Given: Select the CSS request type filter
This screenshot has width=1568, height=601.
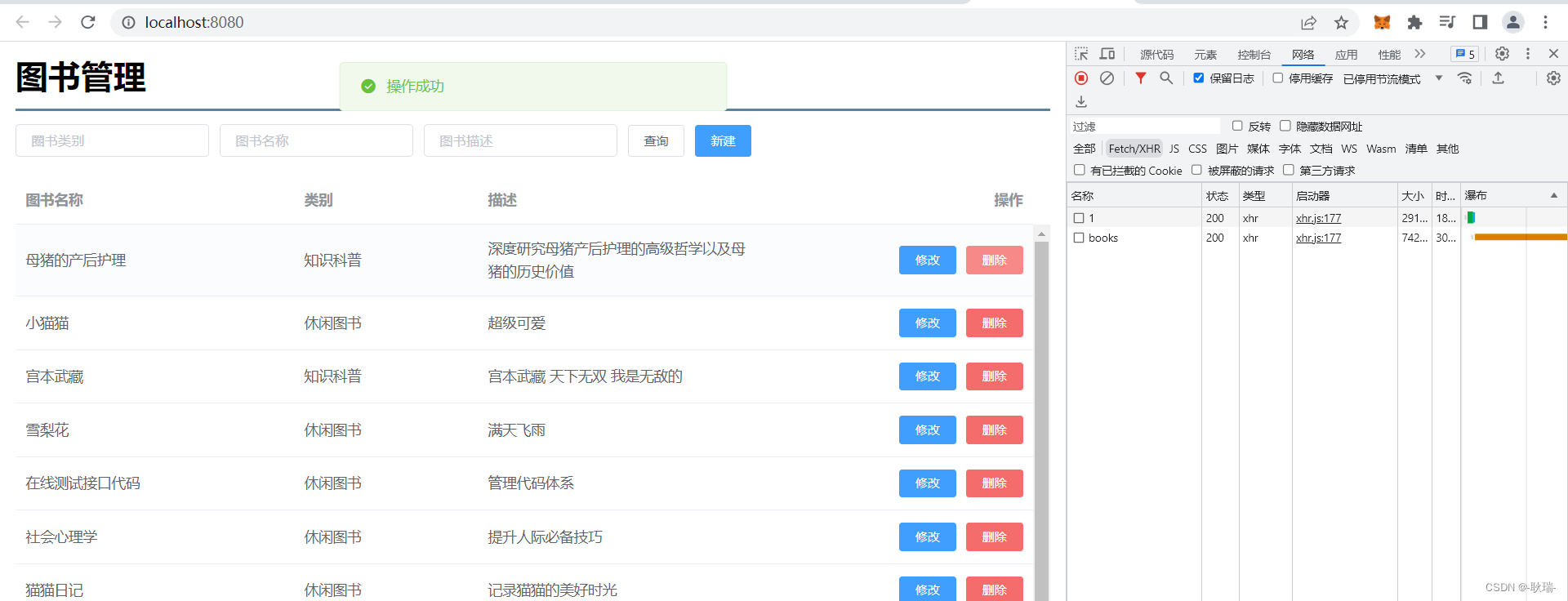Looking at the screenshot, I should click(x=1197, y=149).
